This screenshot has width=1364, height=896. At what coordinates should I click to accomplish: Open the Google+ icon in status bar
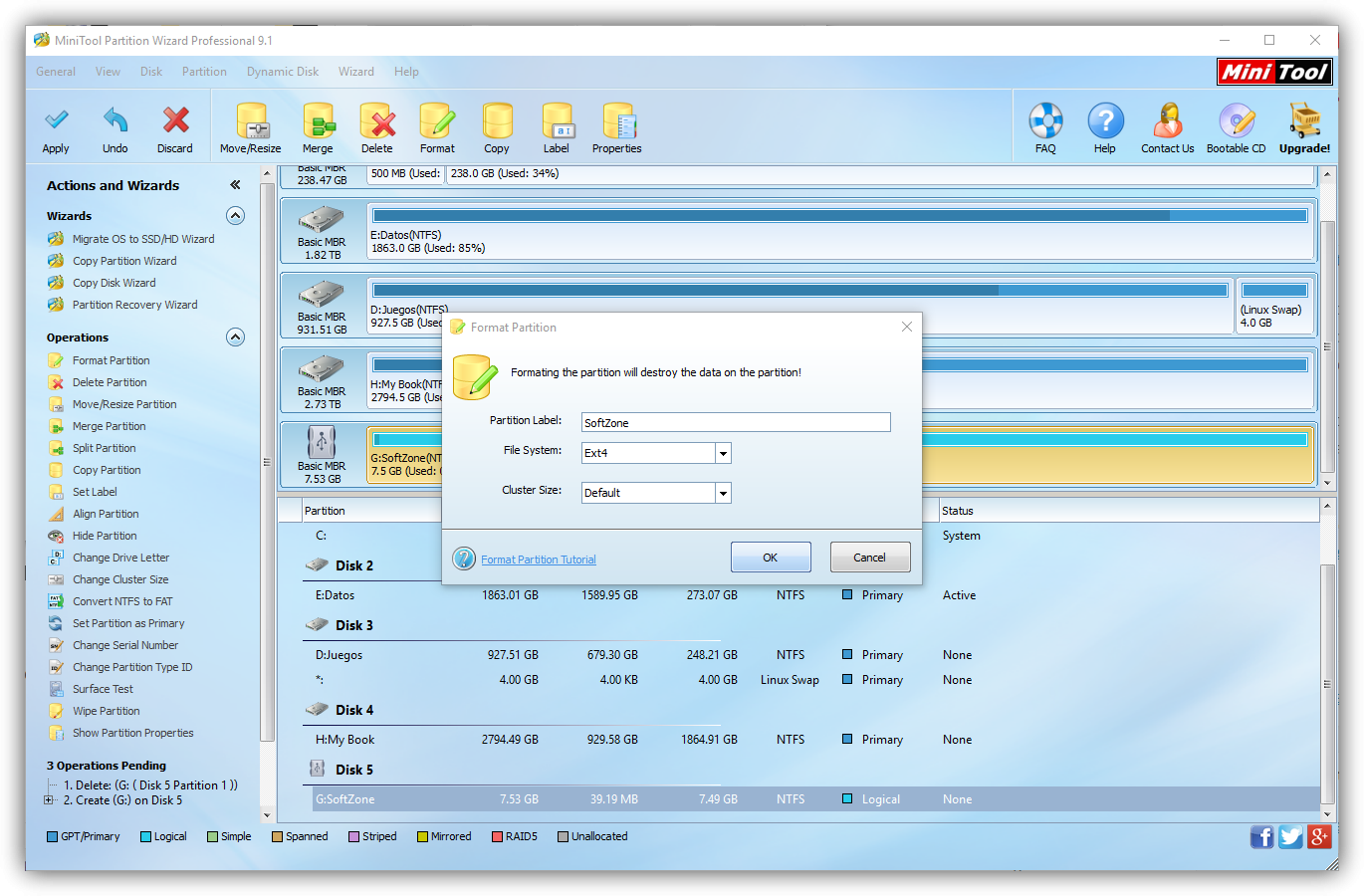coord(1319,837)
